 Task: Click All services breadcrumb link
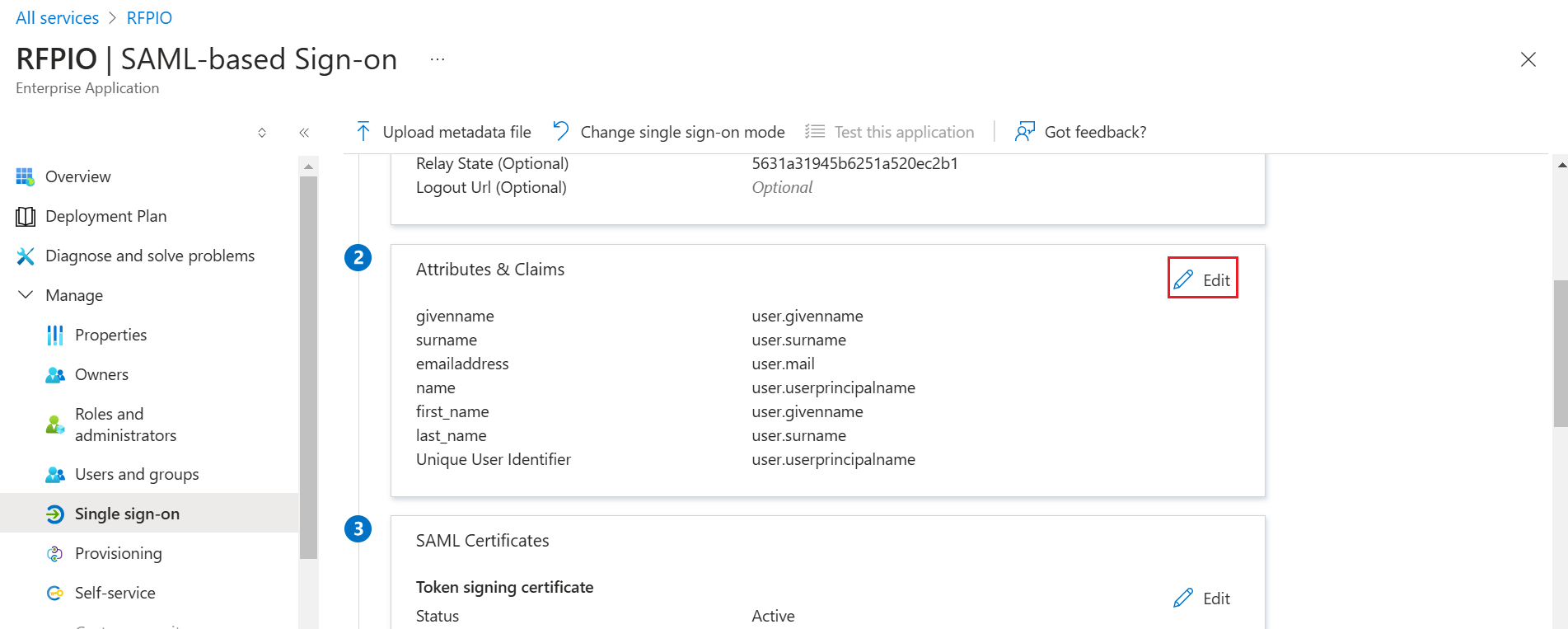[x=57, y=18]
